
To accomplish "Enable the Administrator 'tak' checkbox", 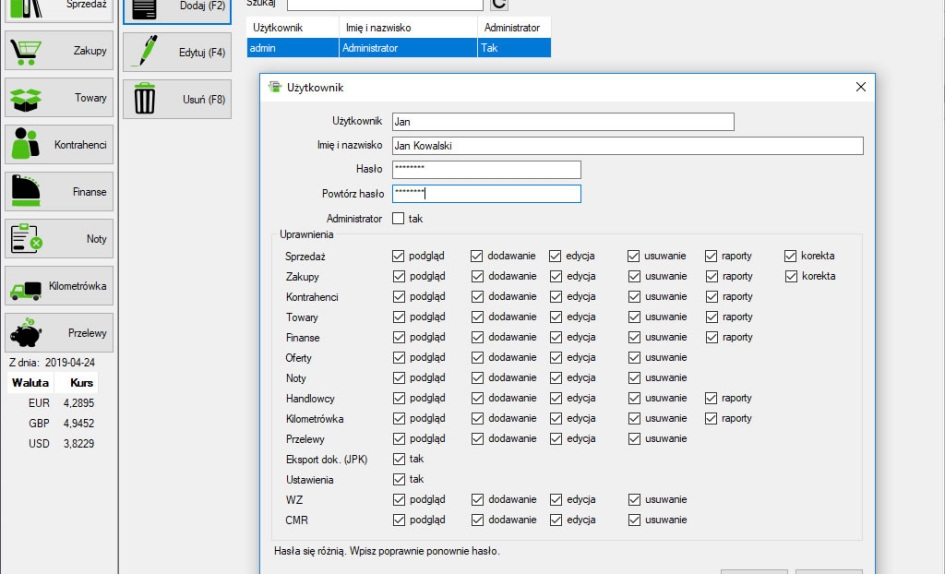I will [399, 218].
